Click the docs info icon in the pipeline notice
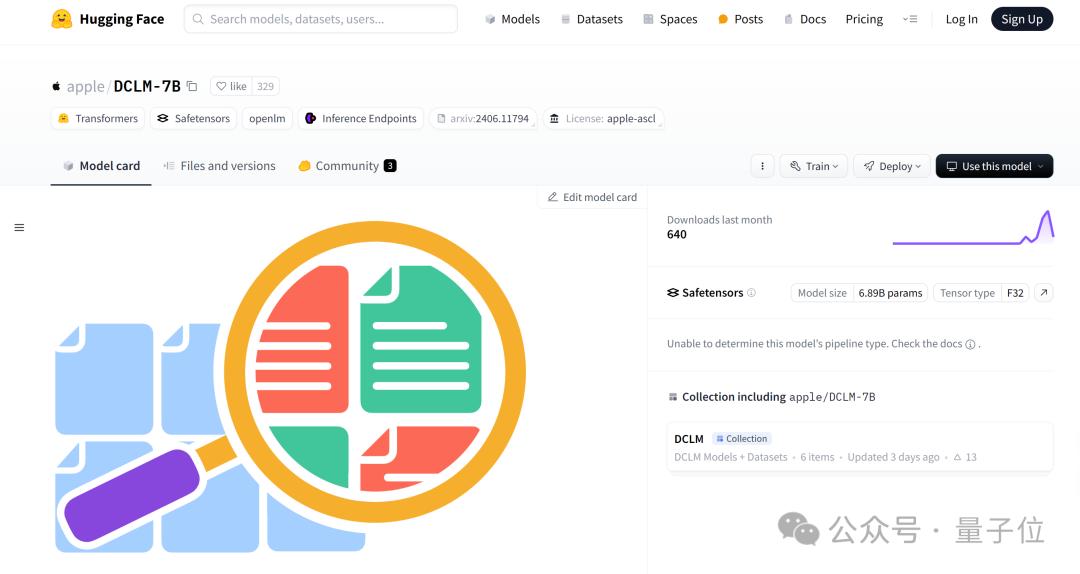 tap(970, 345)
